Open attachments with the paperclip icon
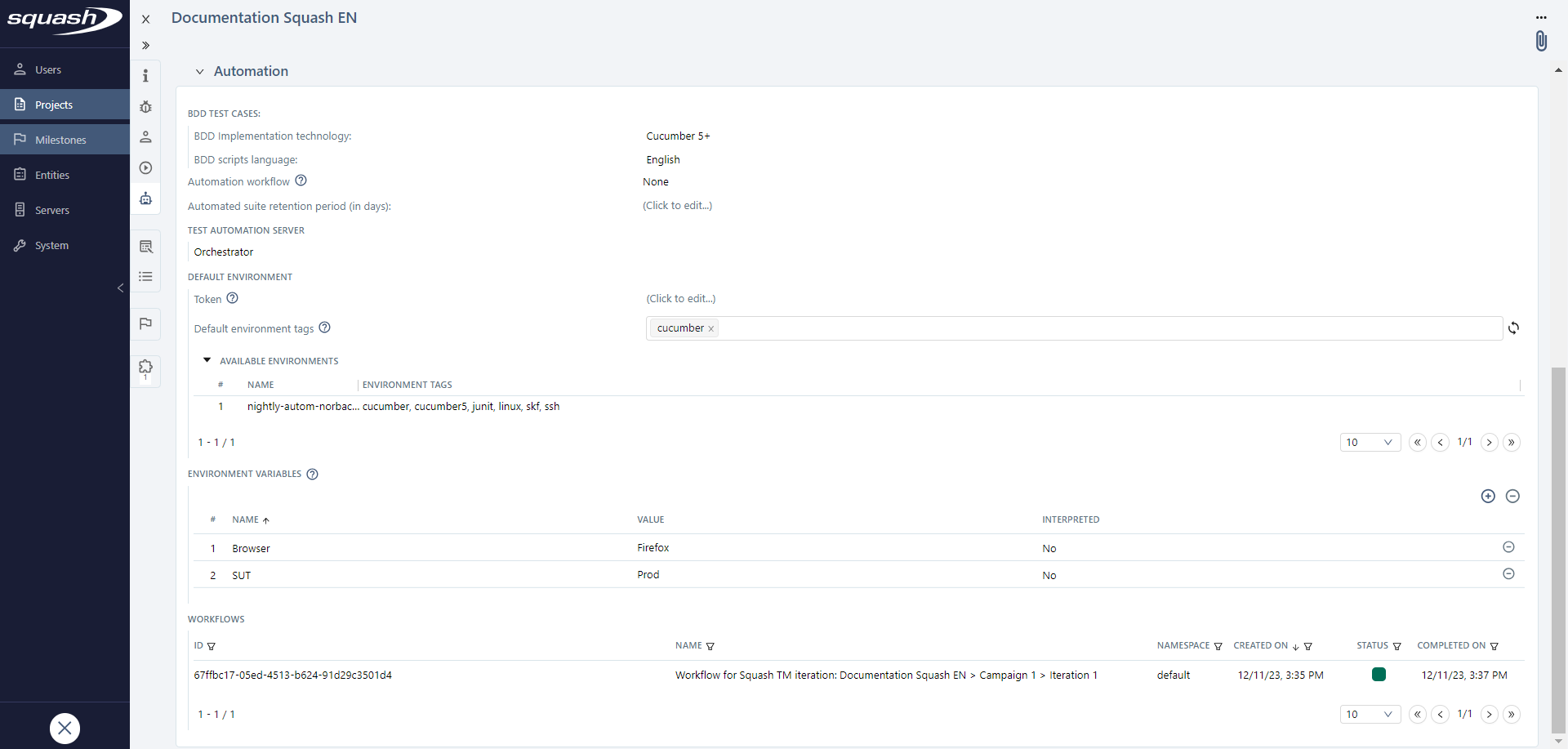The width and height of the screenshot is (1568, 749). point(1542,40)
